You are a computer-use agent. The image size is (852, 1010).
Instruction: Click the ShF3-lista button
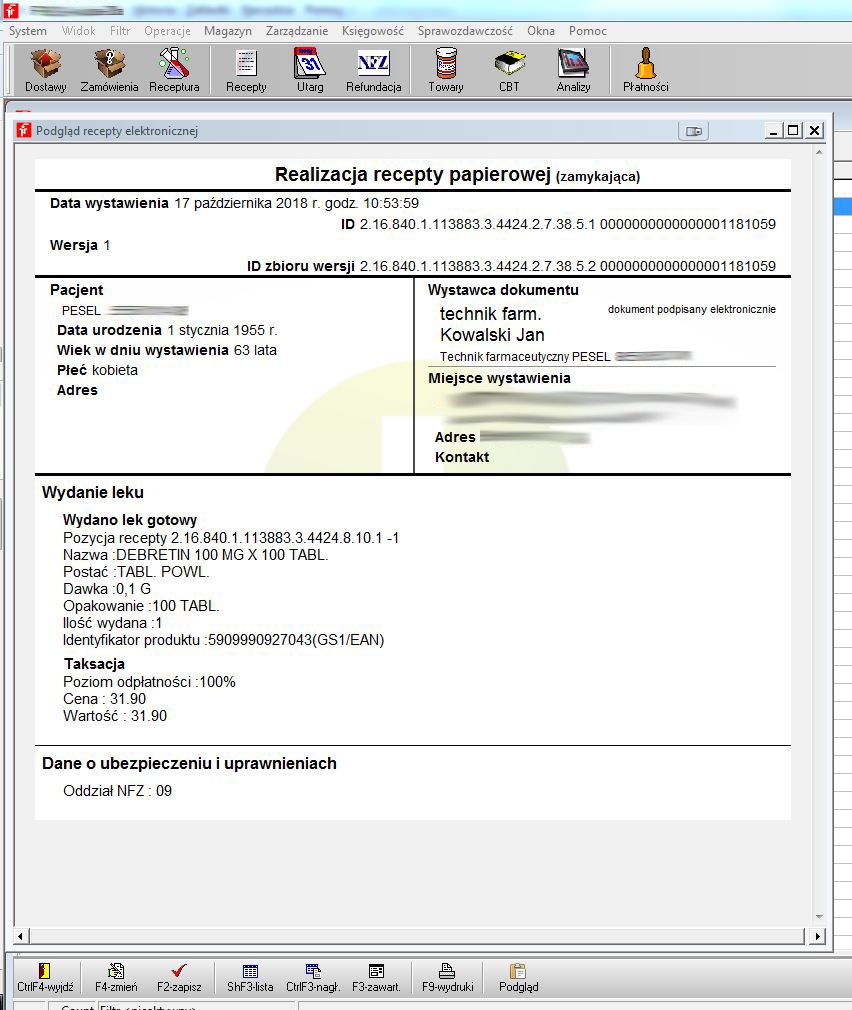250,977
